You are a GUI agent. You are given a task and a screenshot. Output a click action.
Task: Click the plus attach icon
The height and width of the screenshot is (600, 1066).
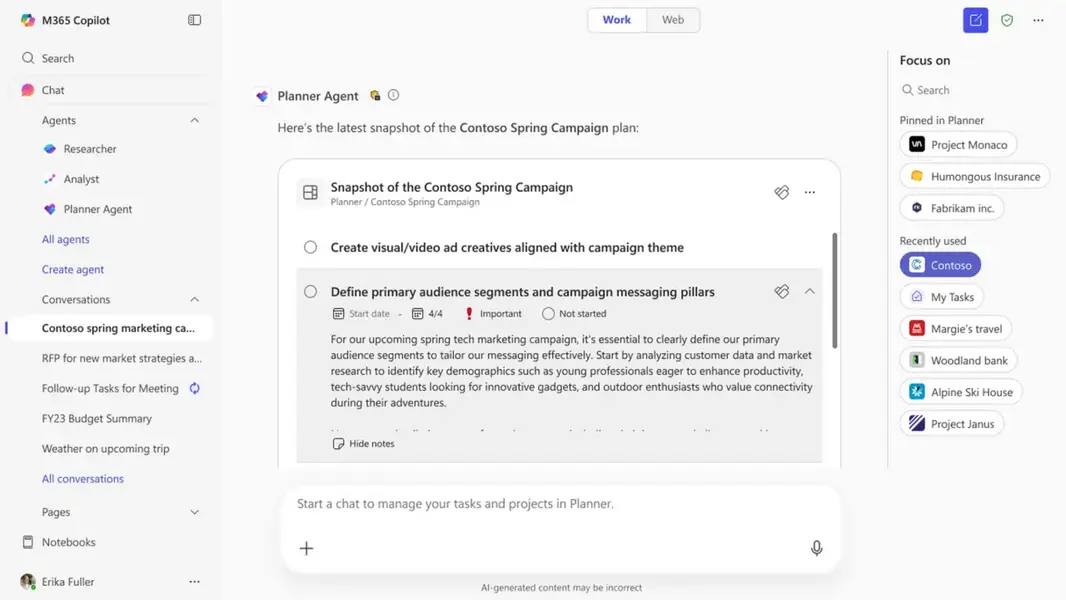307,548
